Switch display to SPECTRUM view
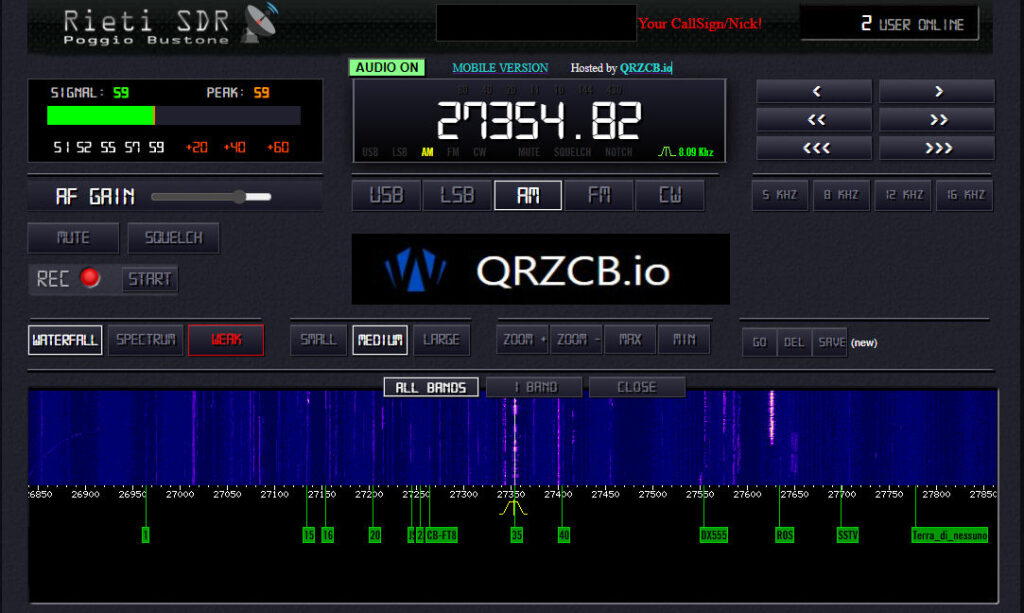The width and height of the screenshot is (1024, 613). pyautogui.click(x=146, y=340)
